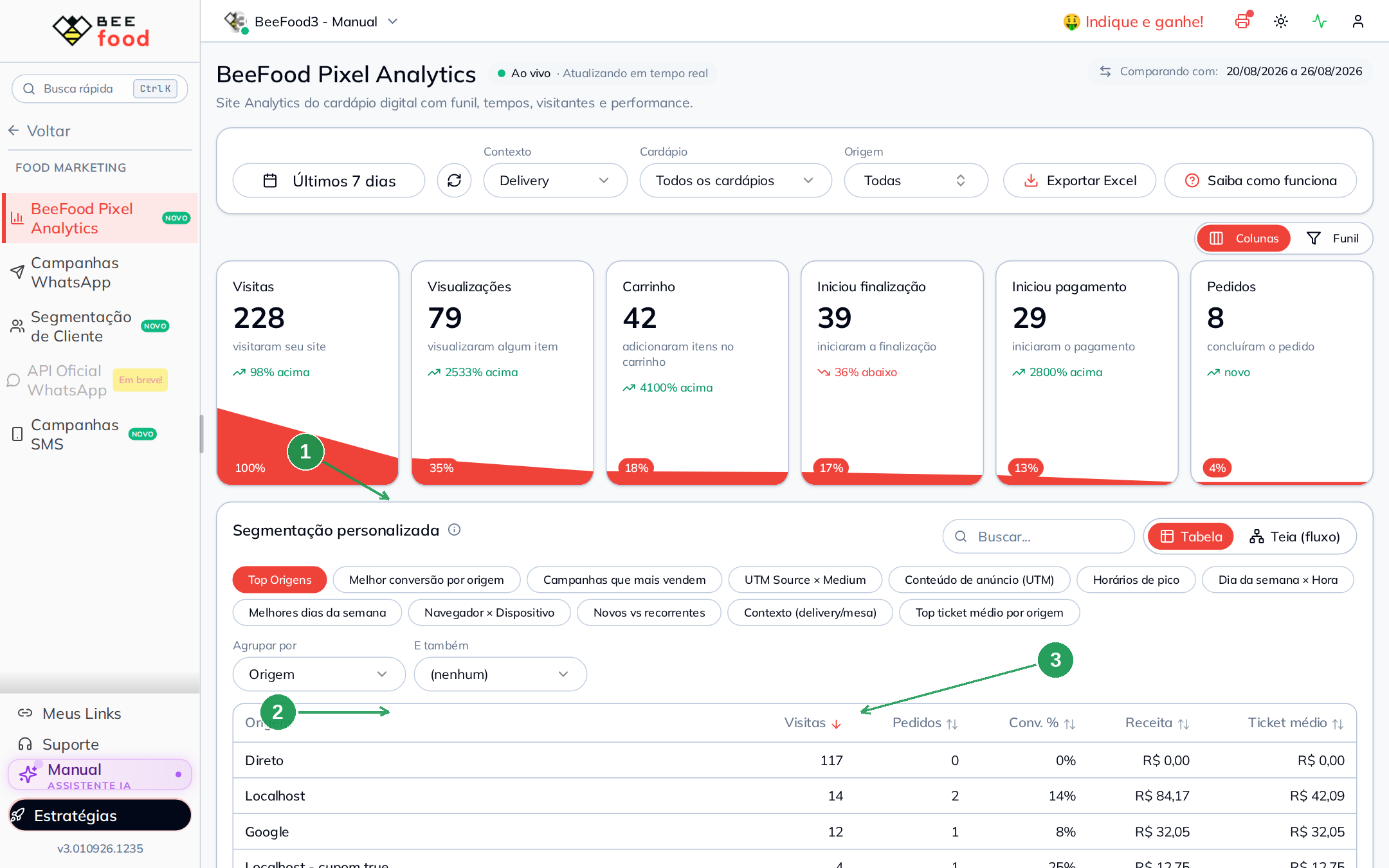The width and height of the screenshot is (1389, 868).
Task: Click the compare swap arrows icon
Action: point(1105,71)
